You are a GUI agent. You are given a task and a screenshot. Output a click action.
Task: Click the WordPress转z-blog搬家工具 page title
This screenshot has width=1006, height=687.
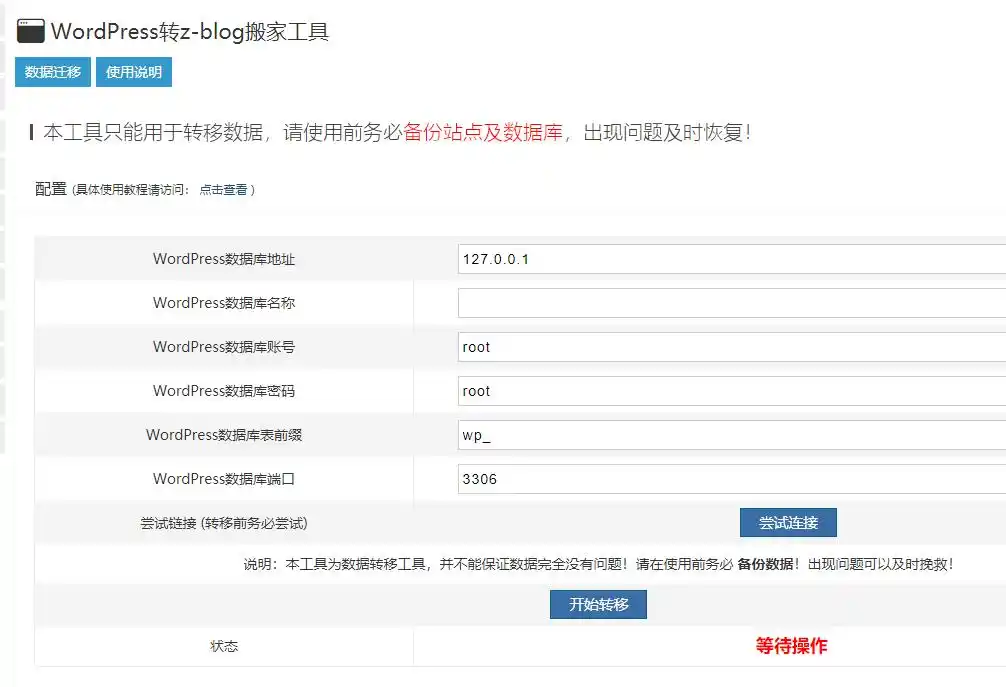pos(190,31)
